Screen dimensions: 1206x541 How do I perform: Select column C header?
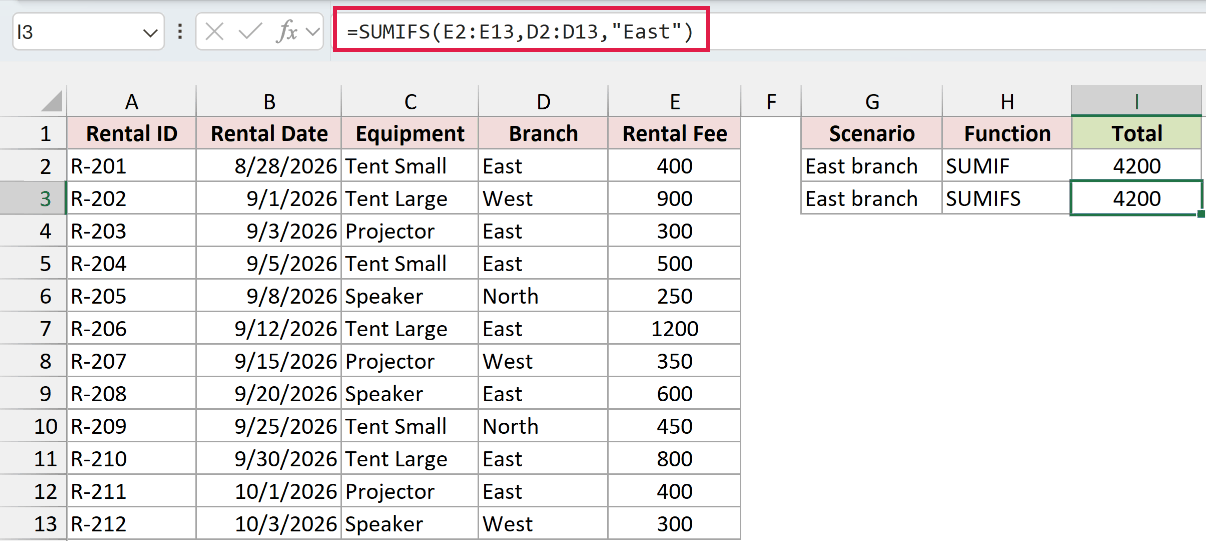click(x=410, y=101)
